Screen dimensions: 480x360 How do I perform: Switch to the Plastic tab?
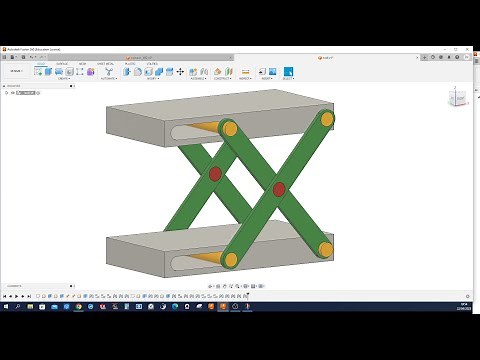130,64
